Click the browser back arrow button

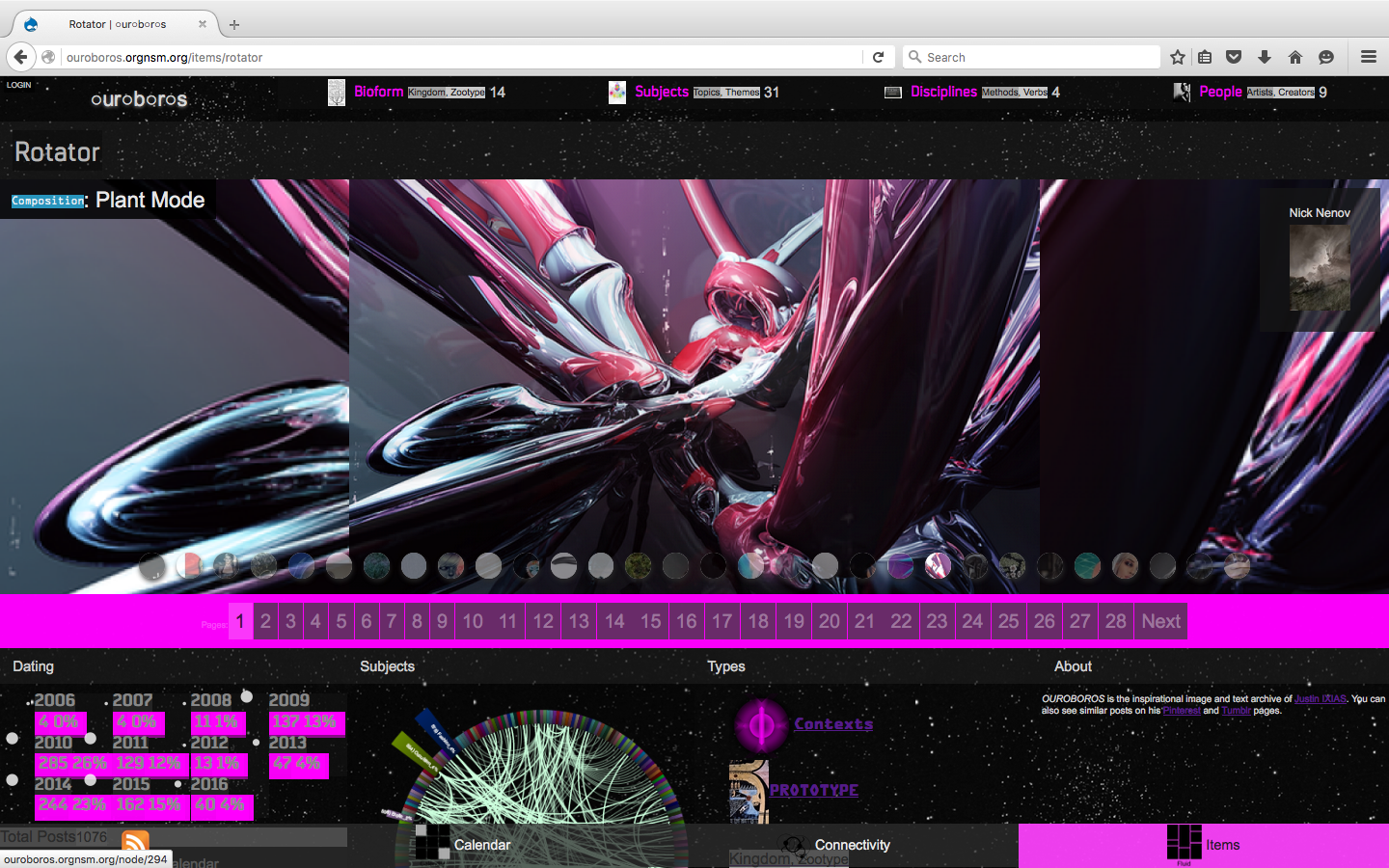pyautogui.click(x=21, y=57)
